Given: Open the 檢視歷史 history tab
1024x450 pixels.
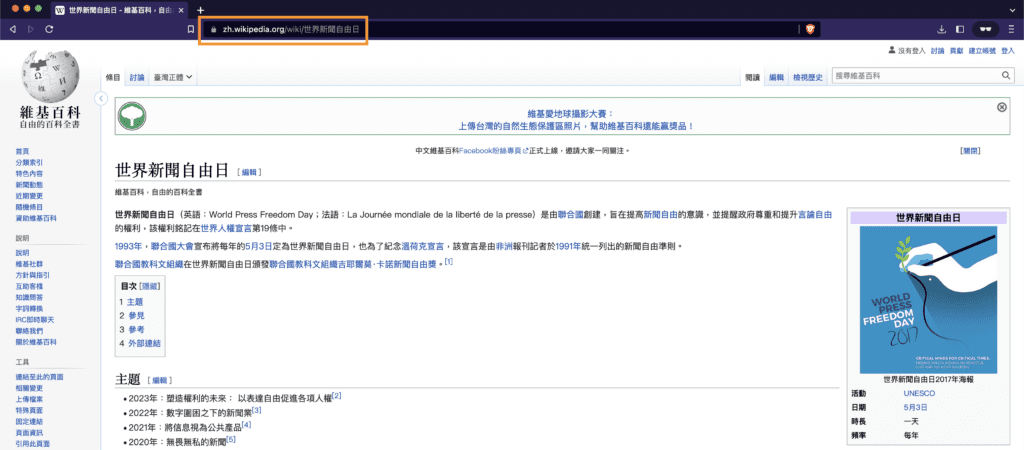Looking at the screenshot, I should (x=808, y=77).
